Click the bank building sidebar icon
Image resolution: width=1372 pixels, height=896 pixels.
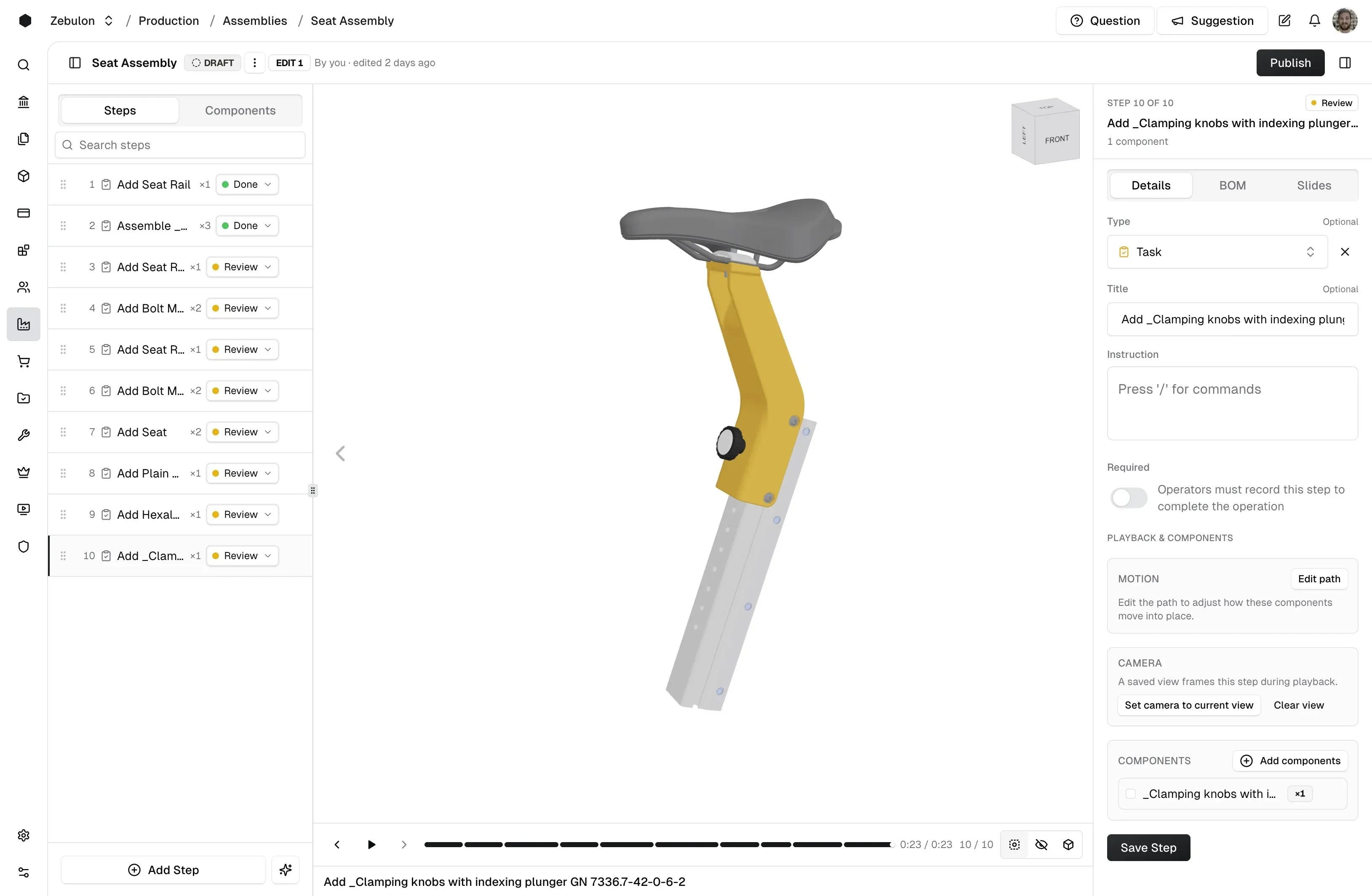point(24,102)
